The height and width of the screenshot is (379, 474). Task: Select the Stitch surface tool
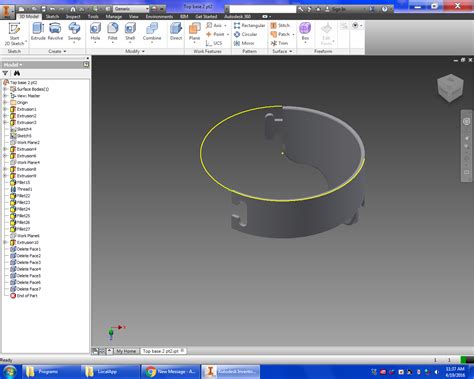coord(280,25)
